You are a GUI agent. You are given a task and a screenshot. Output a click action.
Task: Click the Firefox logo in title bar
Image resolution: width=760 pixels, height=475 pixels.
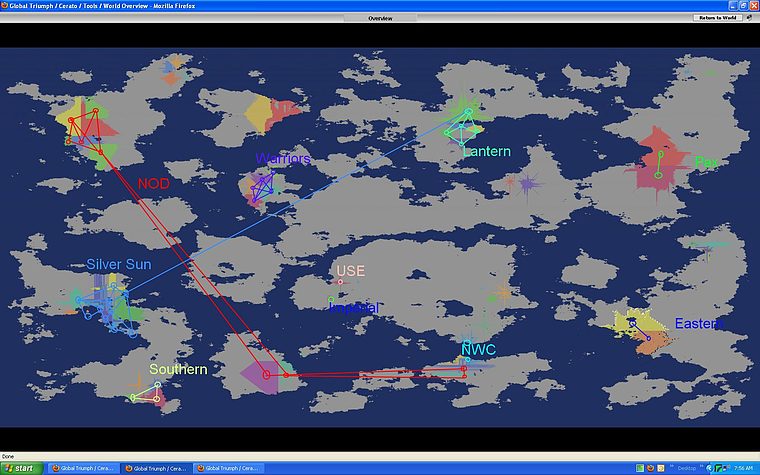point(4,5)
